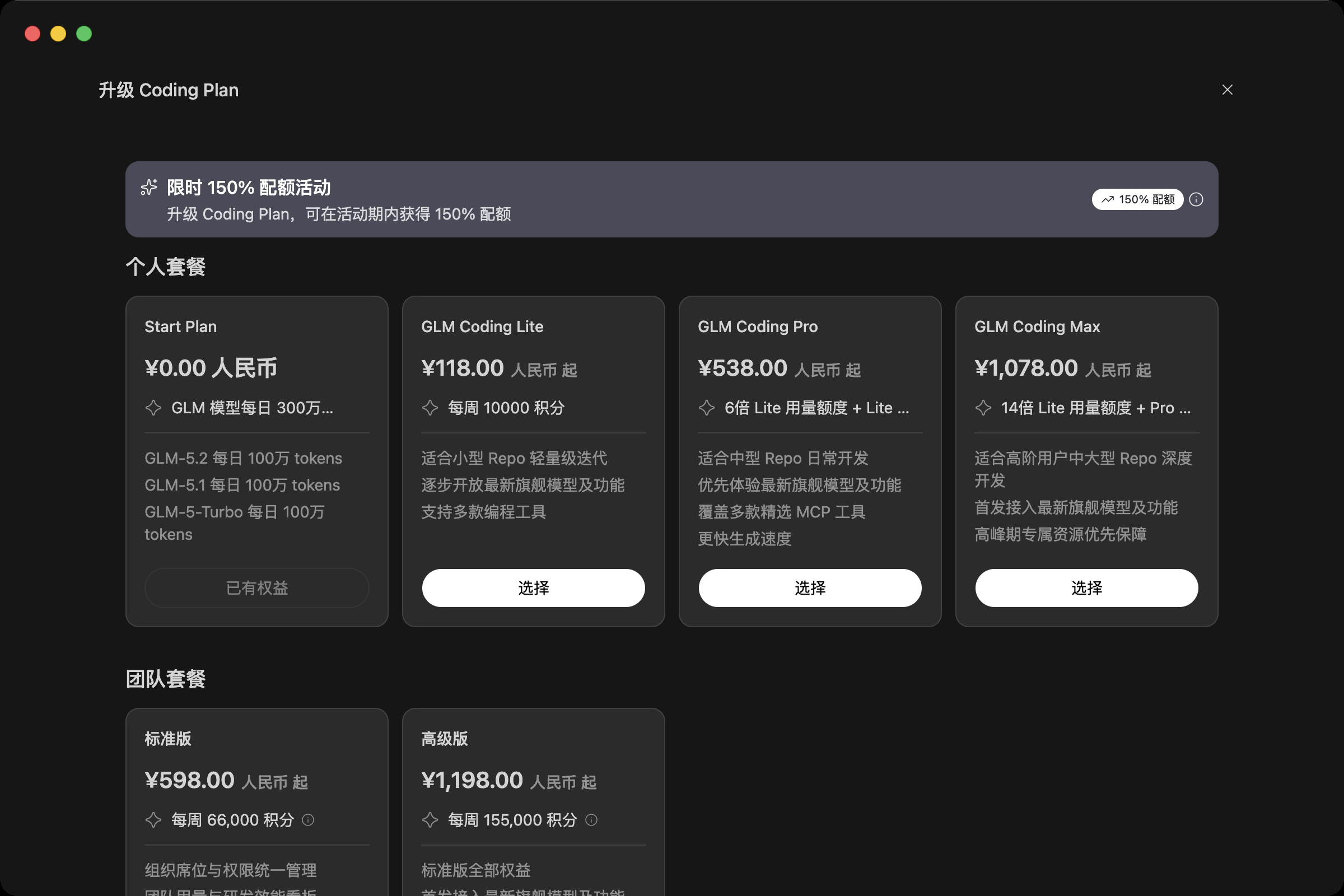Click the ¥118.00 price
The width and height of the screenshot is (1344, 896).
point(463,368)
